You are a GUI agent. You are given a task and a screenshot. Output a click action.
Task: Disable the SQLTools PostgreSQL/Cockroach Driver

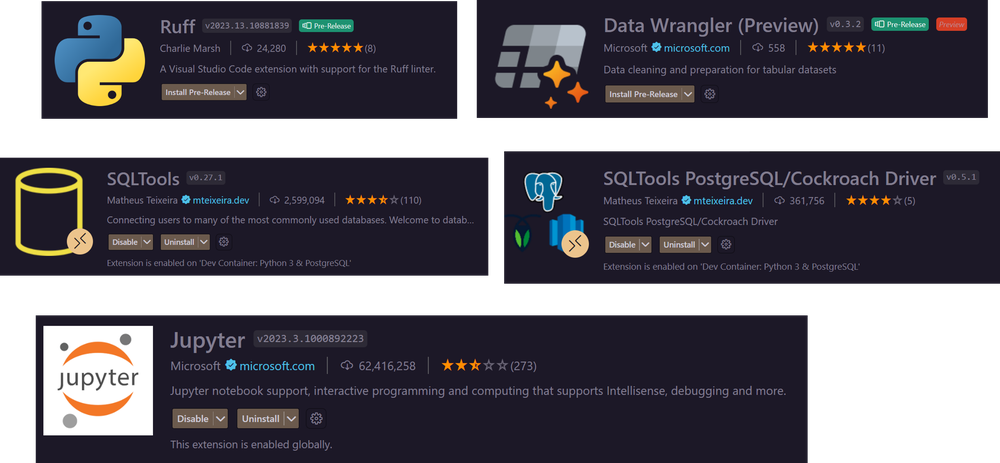tap(622, 244)
